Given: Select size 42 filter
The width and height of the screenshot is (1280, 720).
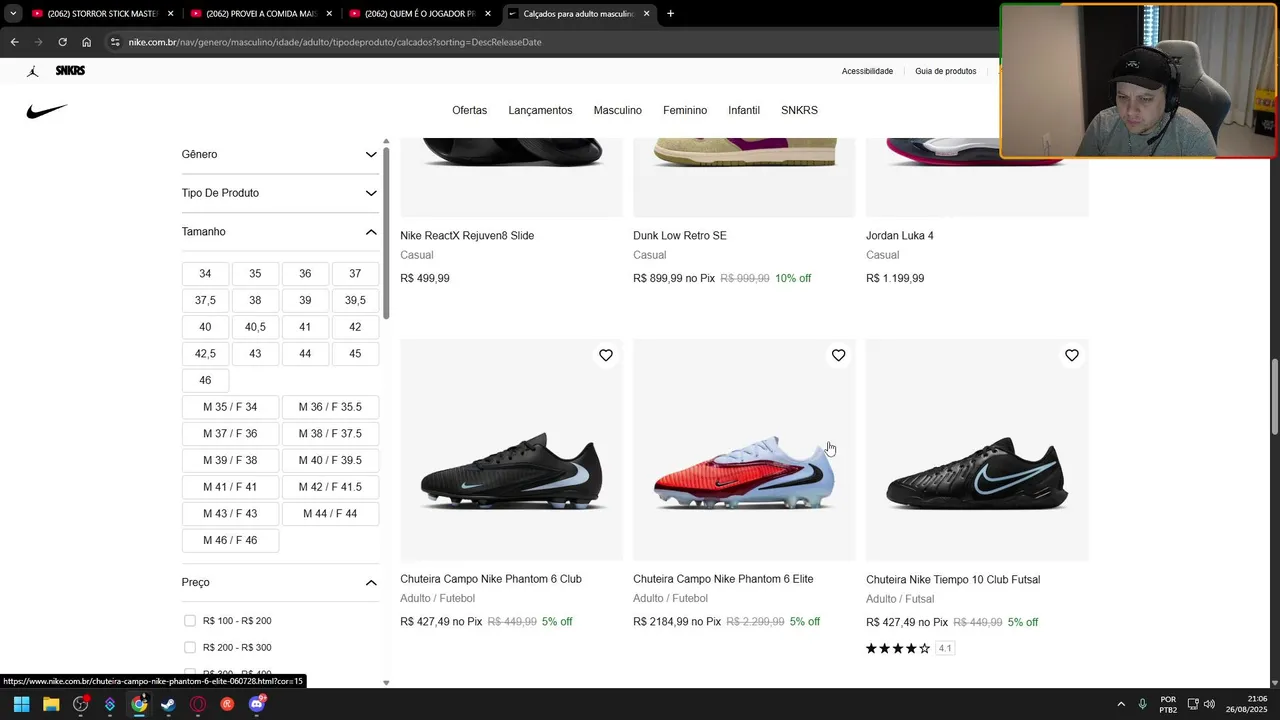Looking at the screenshot, I should pos(355,327).
